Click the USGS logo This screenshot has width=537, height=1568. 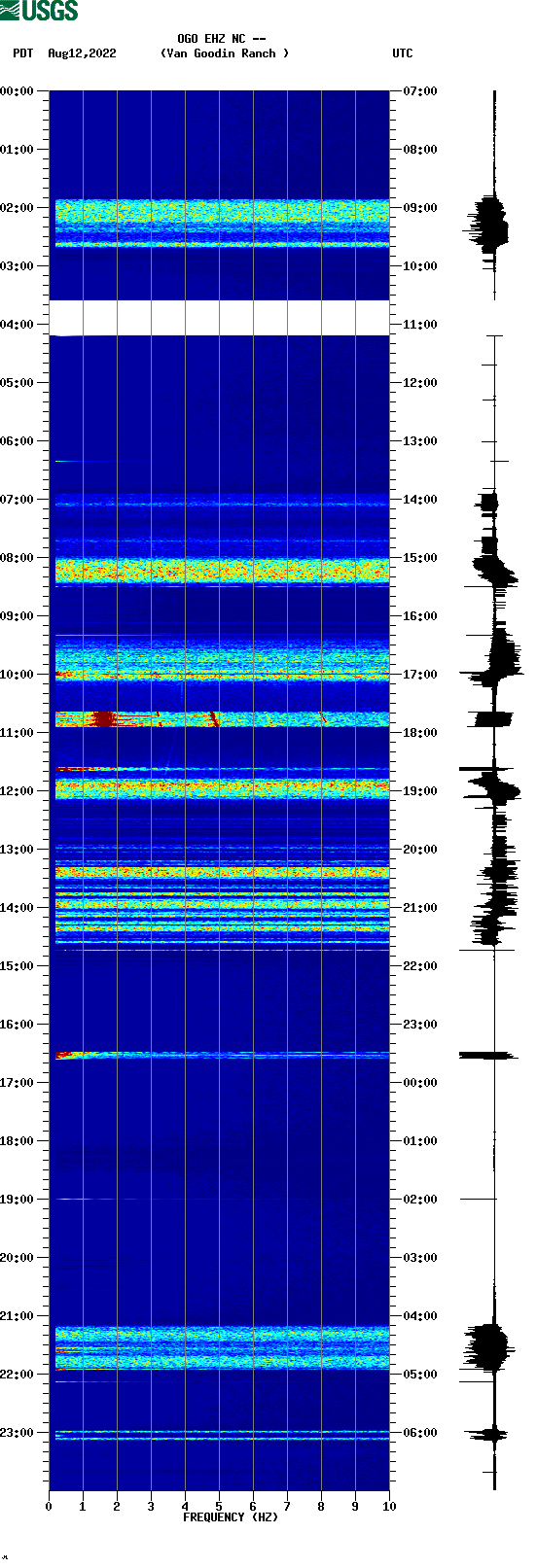[x=39, y=11]
